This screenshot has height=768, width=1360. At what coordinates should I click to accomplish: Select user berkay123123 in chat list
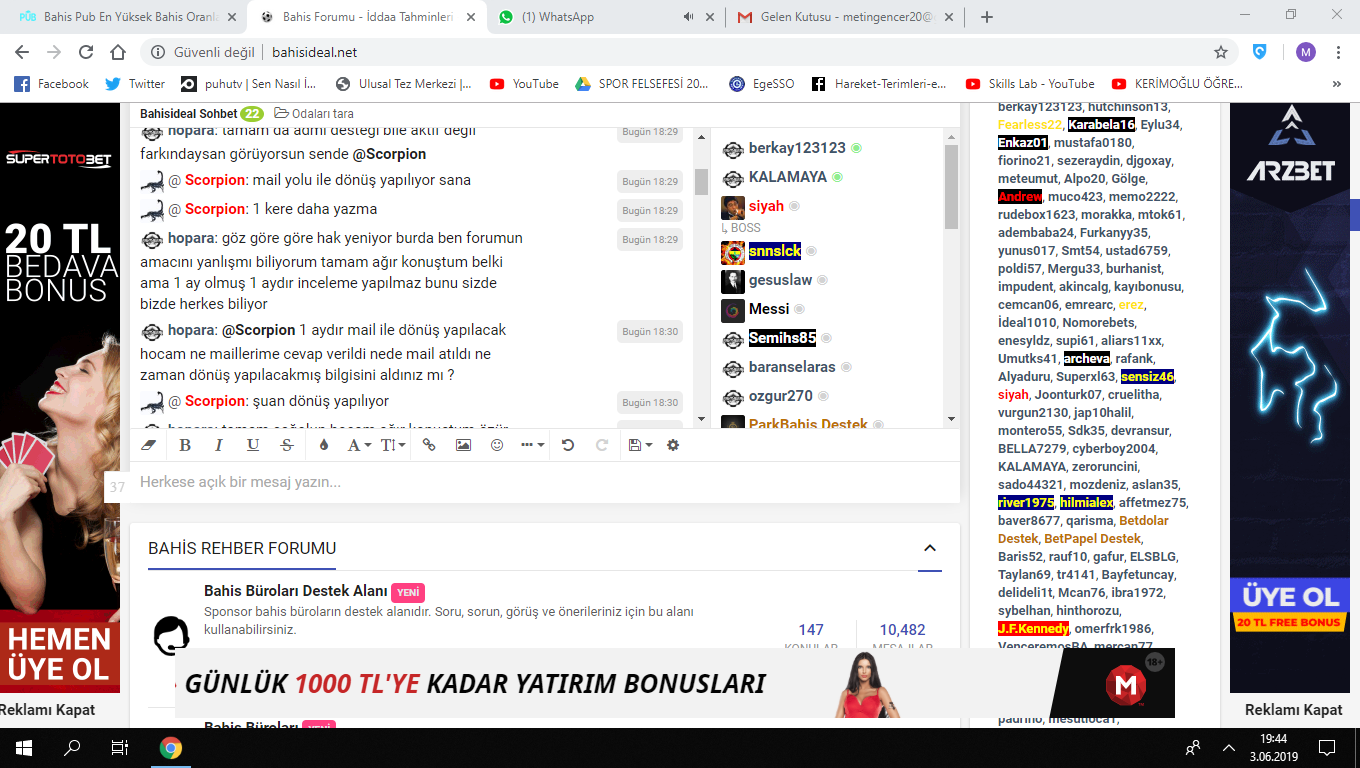[797, 148]
